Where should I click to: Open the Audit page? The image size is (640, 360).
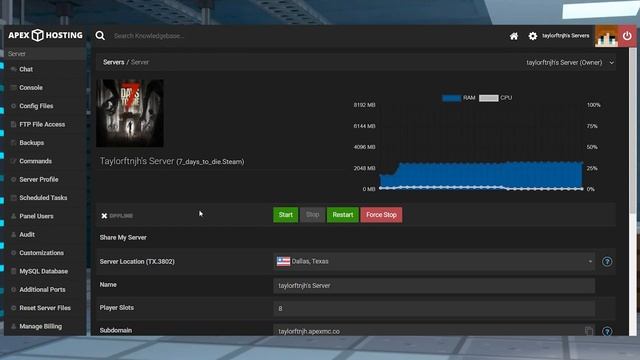(x=27, y=235)
